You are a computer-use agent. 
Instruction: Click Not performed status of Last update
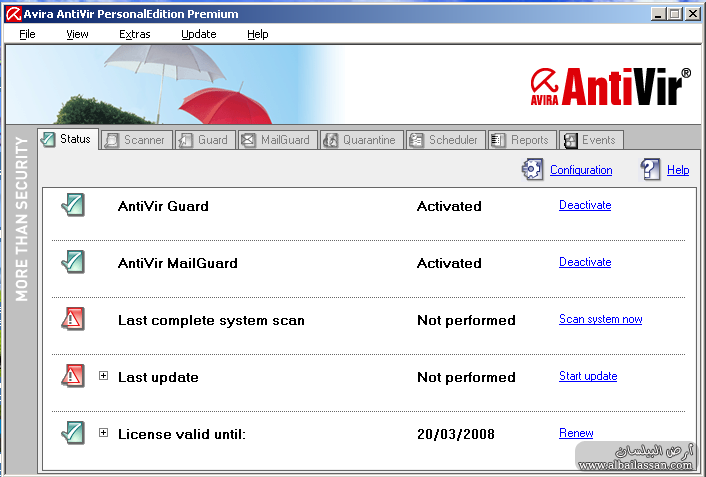pyautogui.click(x=466, y=377)
